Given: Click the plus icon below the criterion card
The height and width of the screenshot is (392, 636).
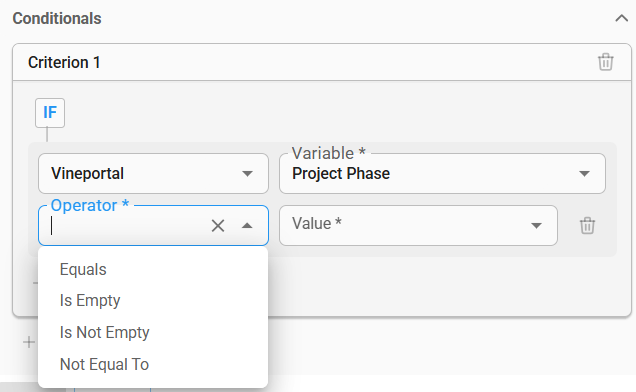Looking at the screenshot, I should pyautogui.click(x=29, y=342).
